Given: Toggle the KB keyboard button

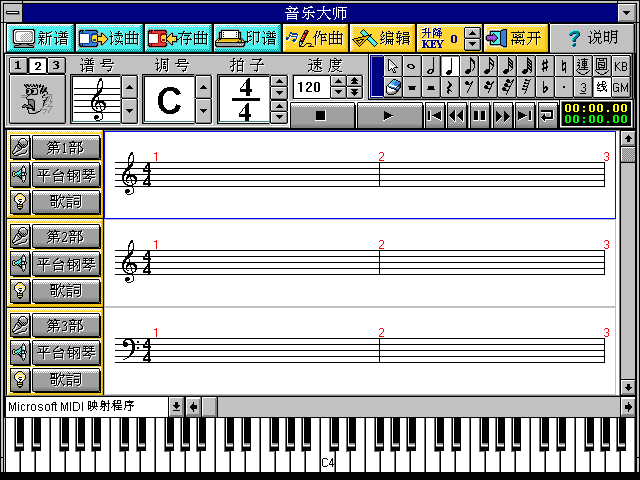Looking at the screenshot, I should coord(620,67).
